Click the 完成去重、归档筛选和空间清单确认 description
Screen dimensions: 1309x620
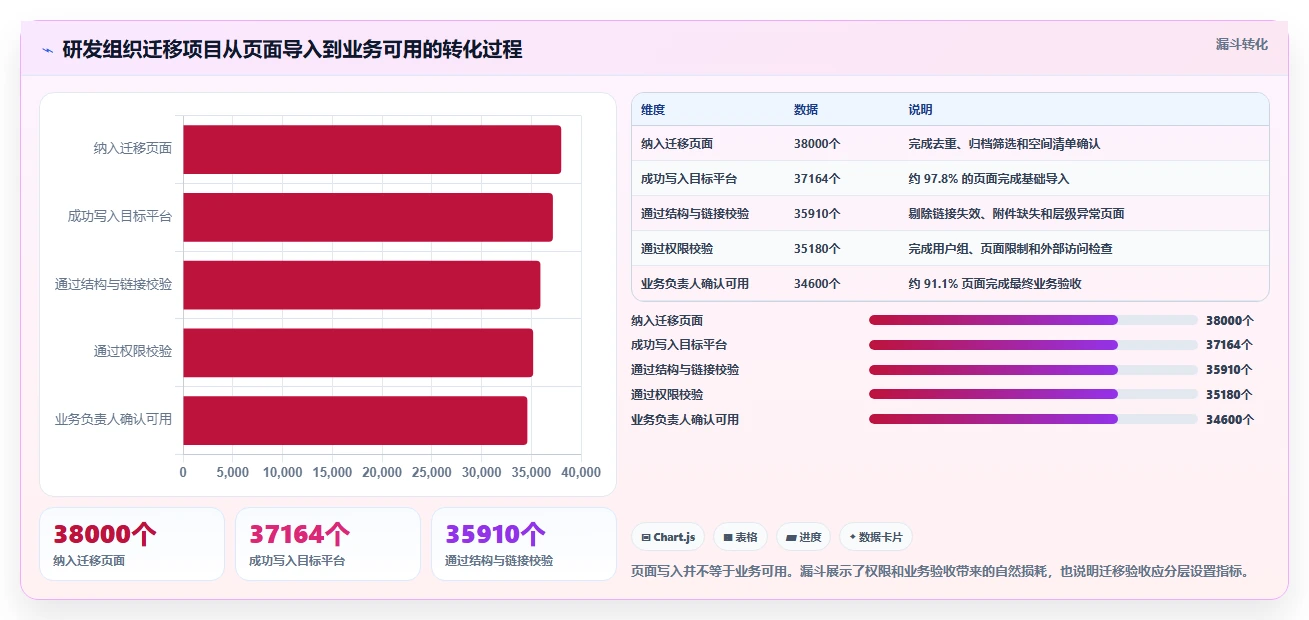point(1004,144)
